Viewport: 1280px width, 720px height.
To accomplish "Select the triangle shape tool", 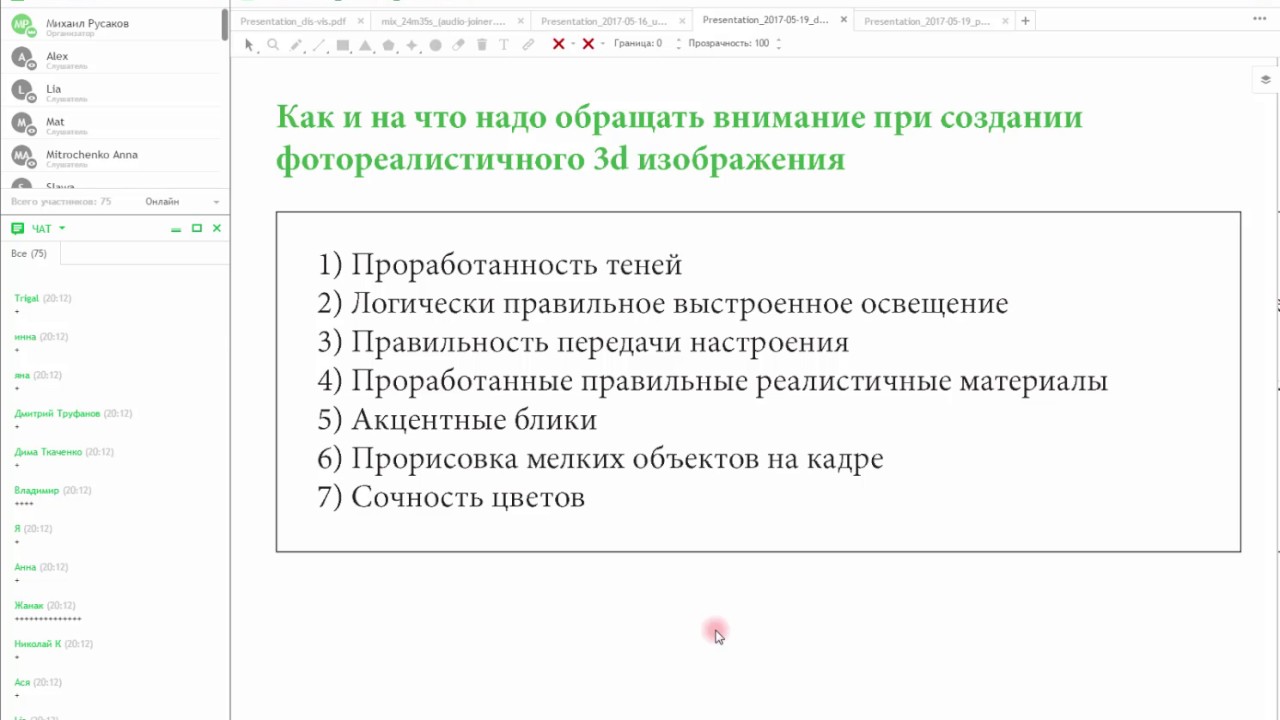I will point(365,44).
